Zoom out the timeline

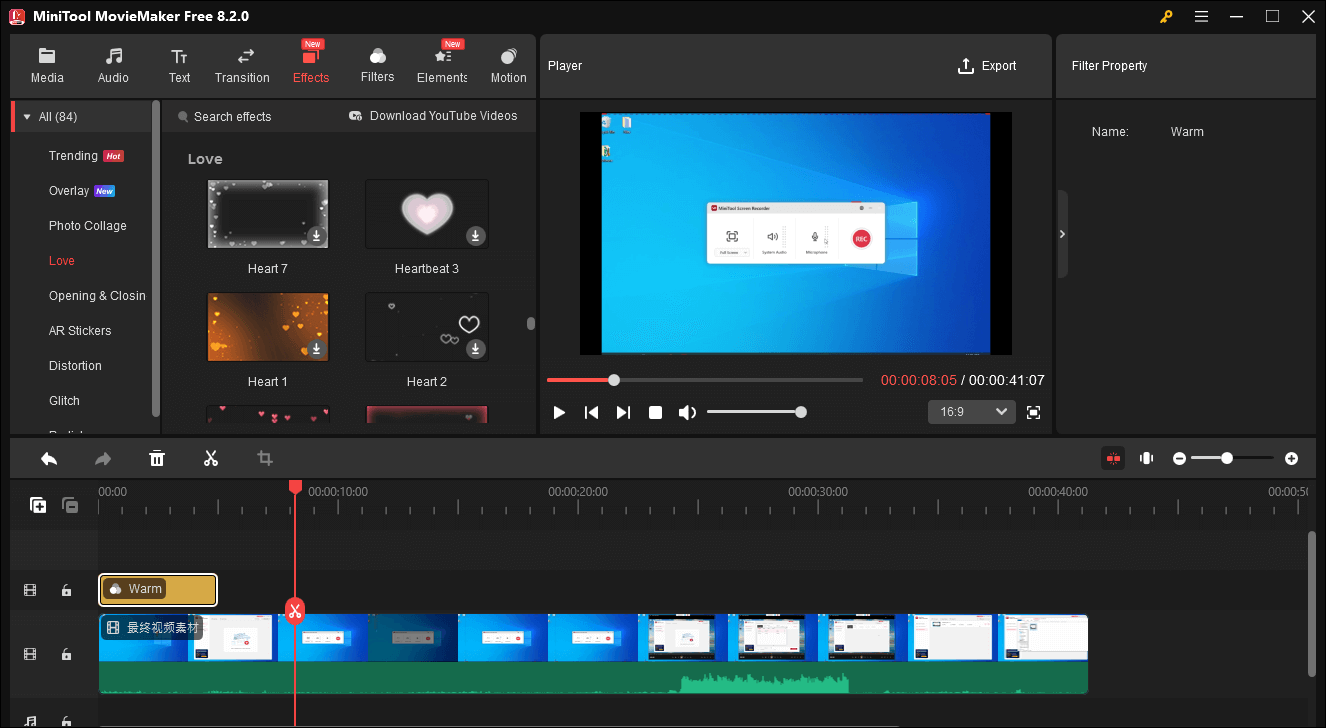(1180, 458)
